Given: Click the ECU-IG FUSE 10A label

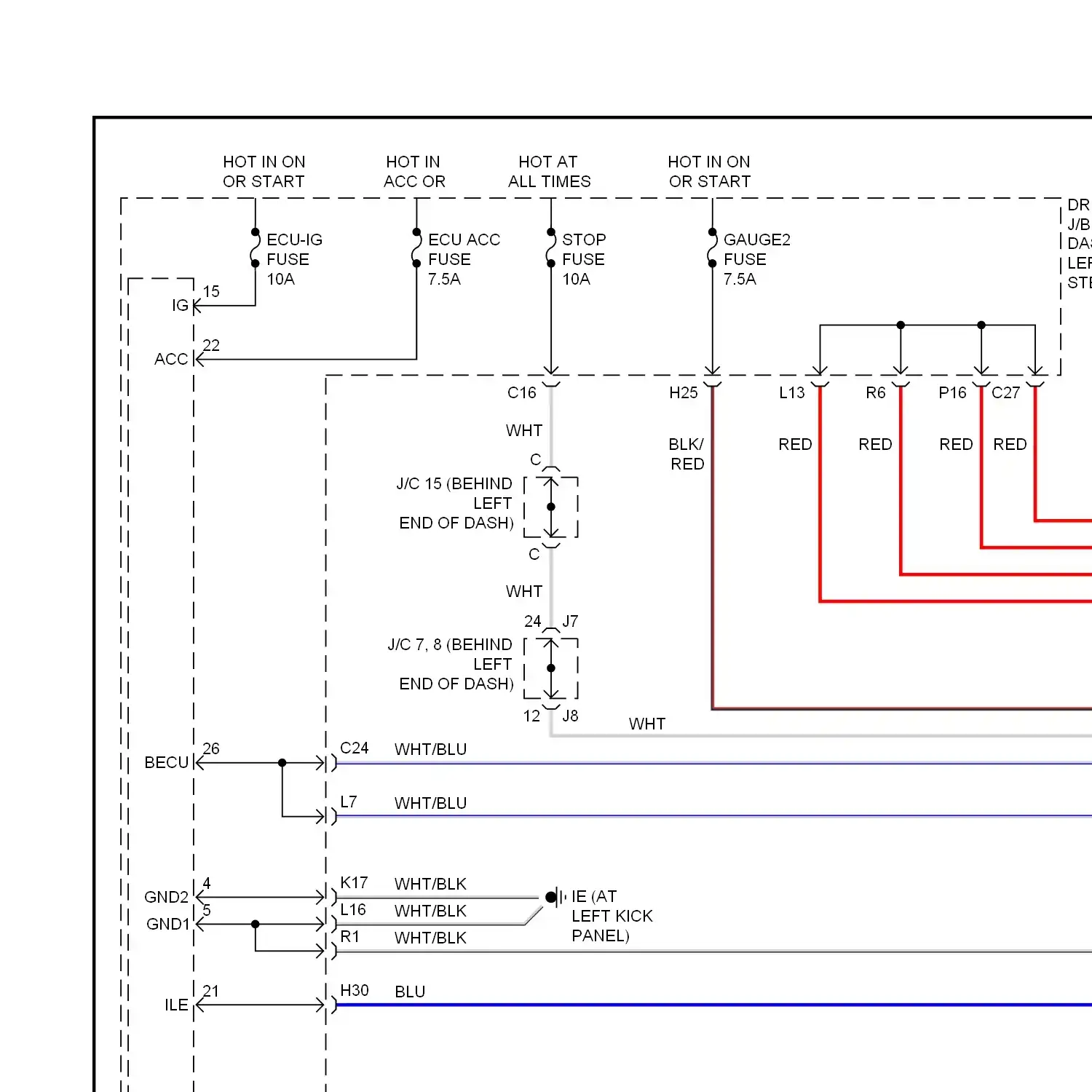Looking at the screenshot, I should [294, 259].
